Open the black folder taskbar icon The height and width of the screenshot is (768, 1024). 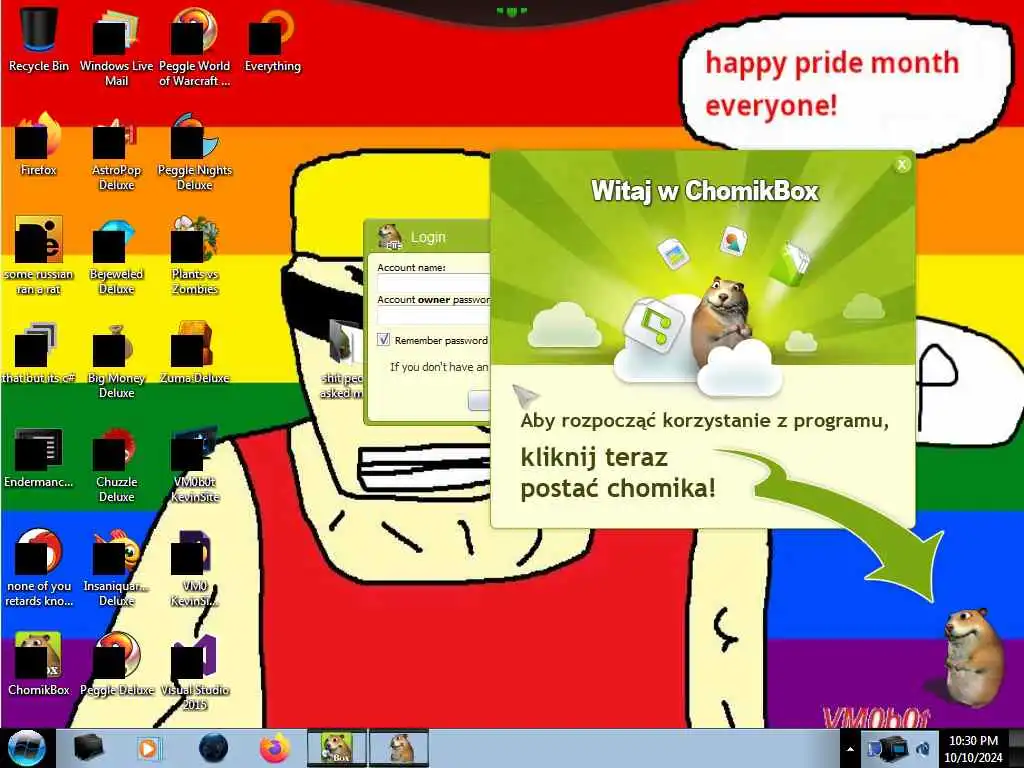point(88,748)
